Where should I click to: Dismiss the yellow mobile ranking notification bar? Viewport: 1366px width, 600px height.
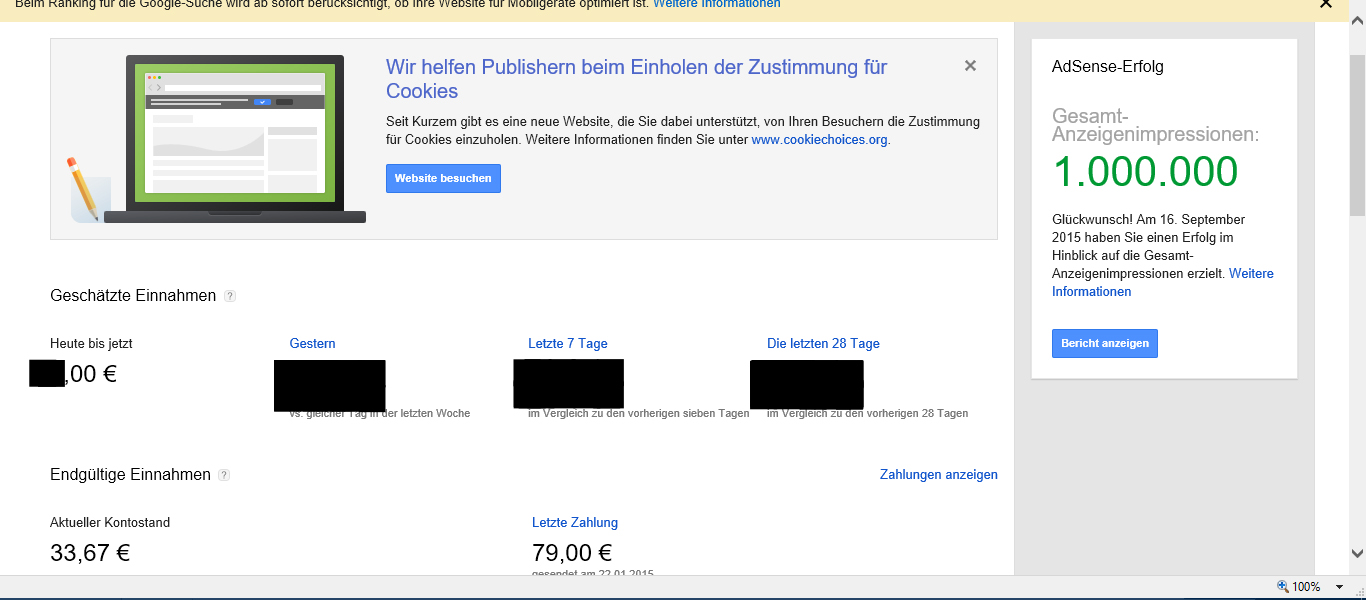tap(1326, 4)
